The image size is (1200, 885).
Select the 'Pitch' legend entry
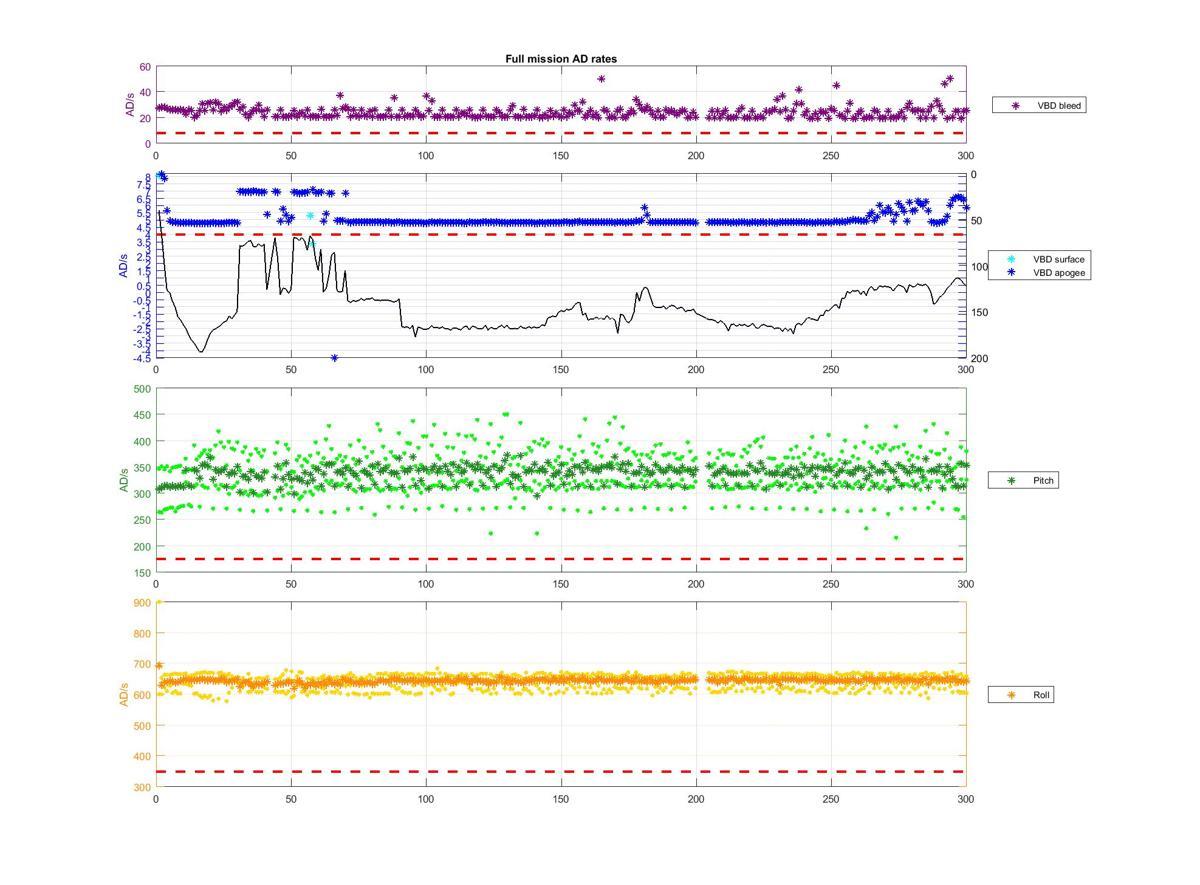tap(1022, 481)
